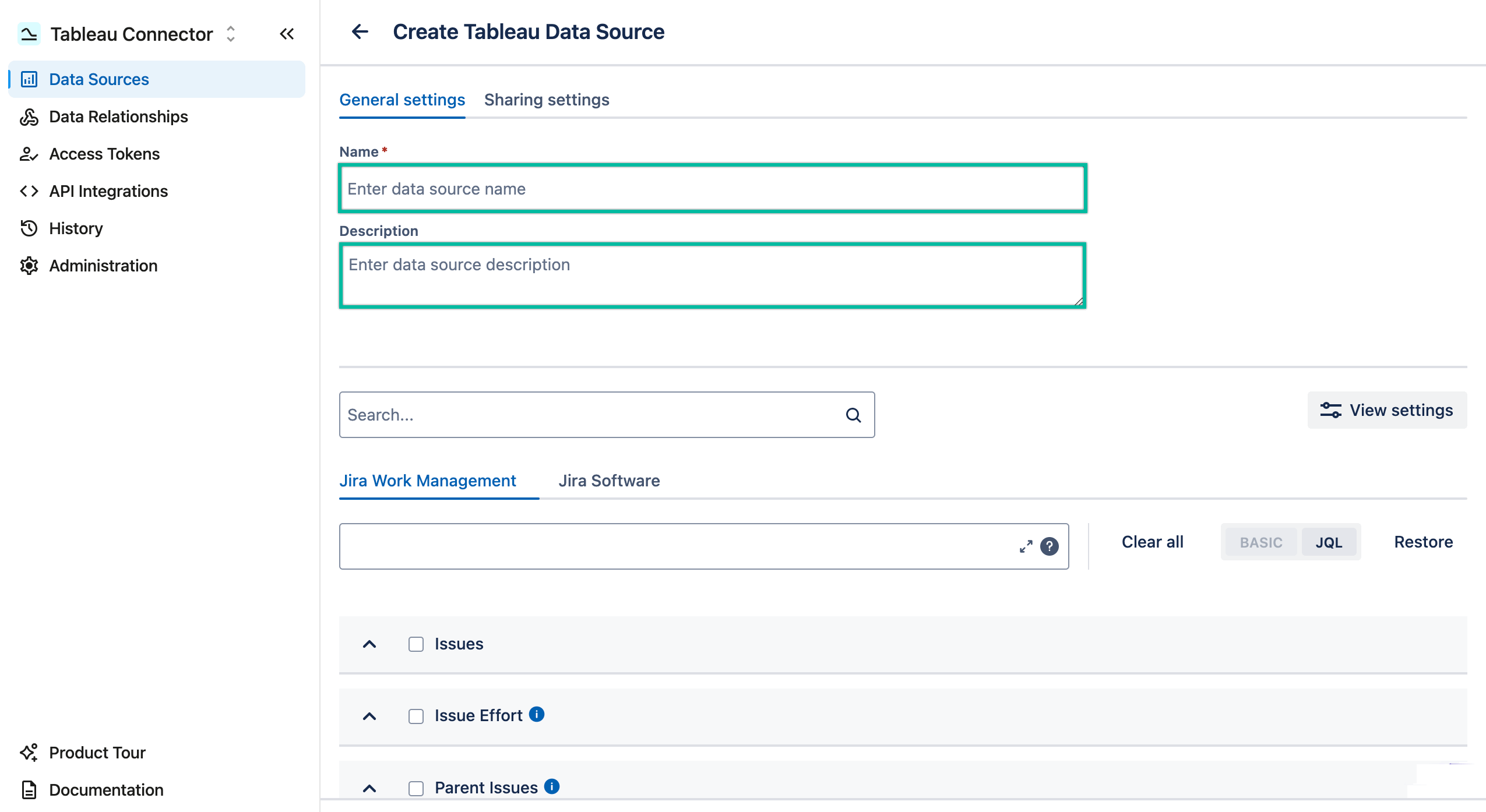Click the Clear all button
This screenshot has height=812, width=1486.
point(1152,542)
